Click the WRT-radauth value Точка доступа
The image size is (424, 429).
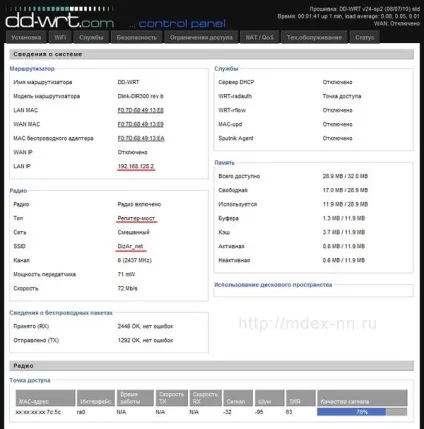point(342,96)
